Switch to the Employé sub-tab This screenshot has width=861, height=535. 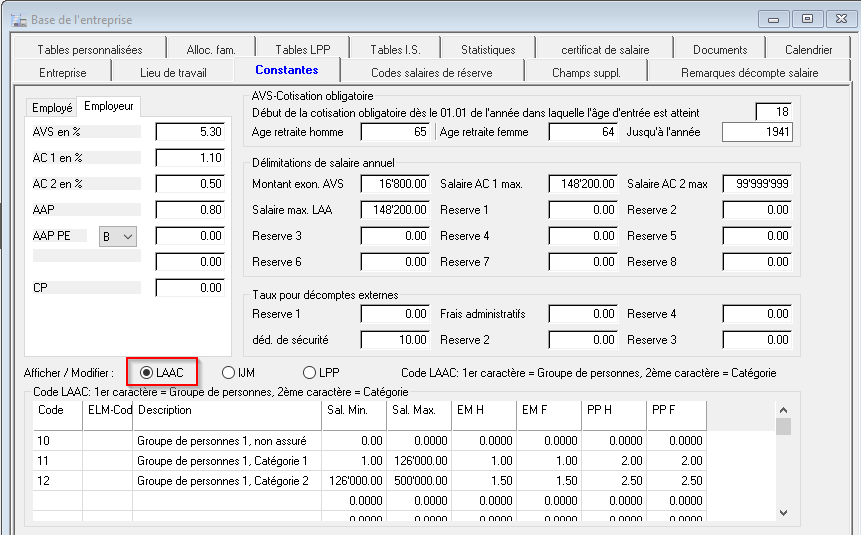[52, 108]
